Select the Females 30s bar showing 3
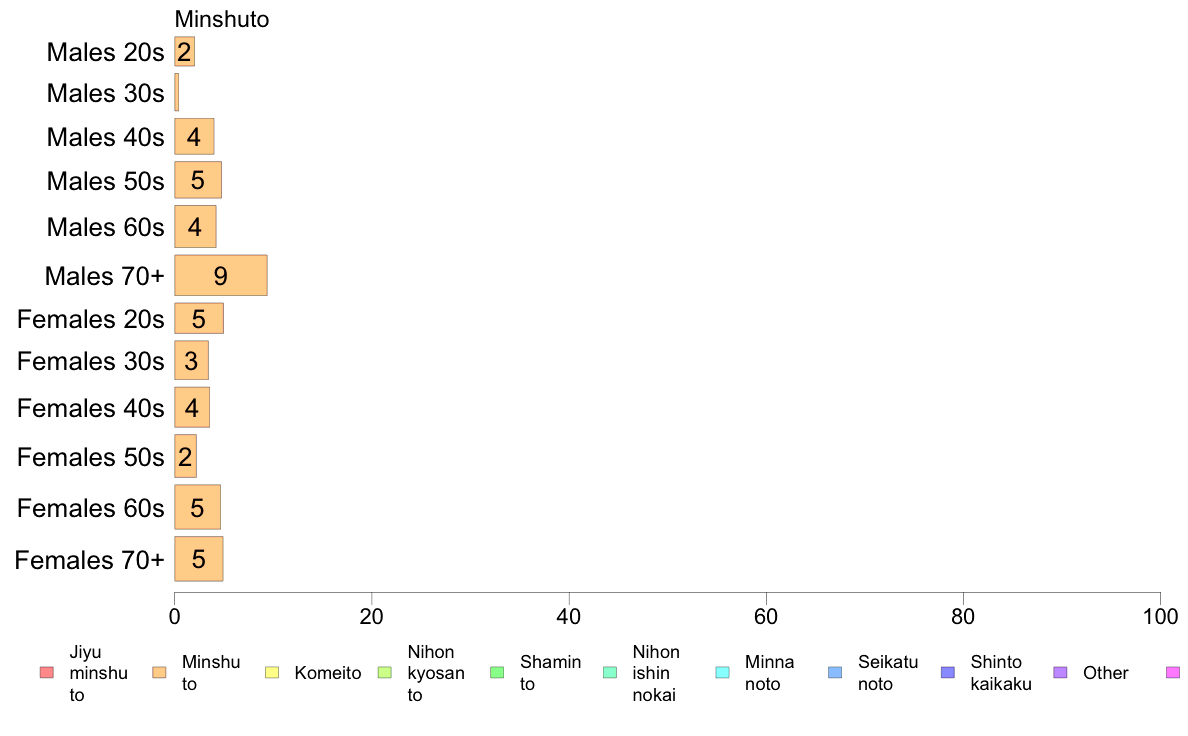Viewport: 1188px width, 736px height. pos(191,361)
